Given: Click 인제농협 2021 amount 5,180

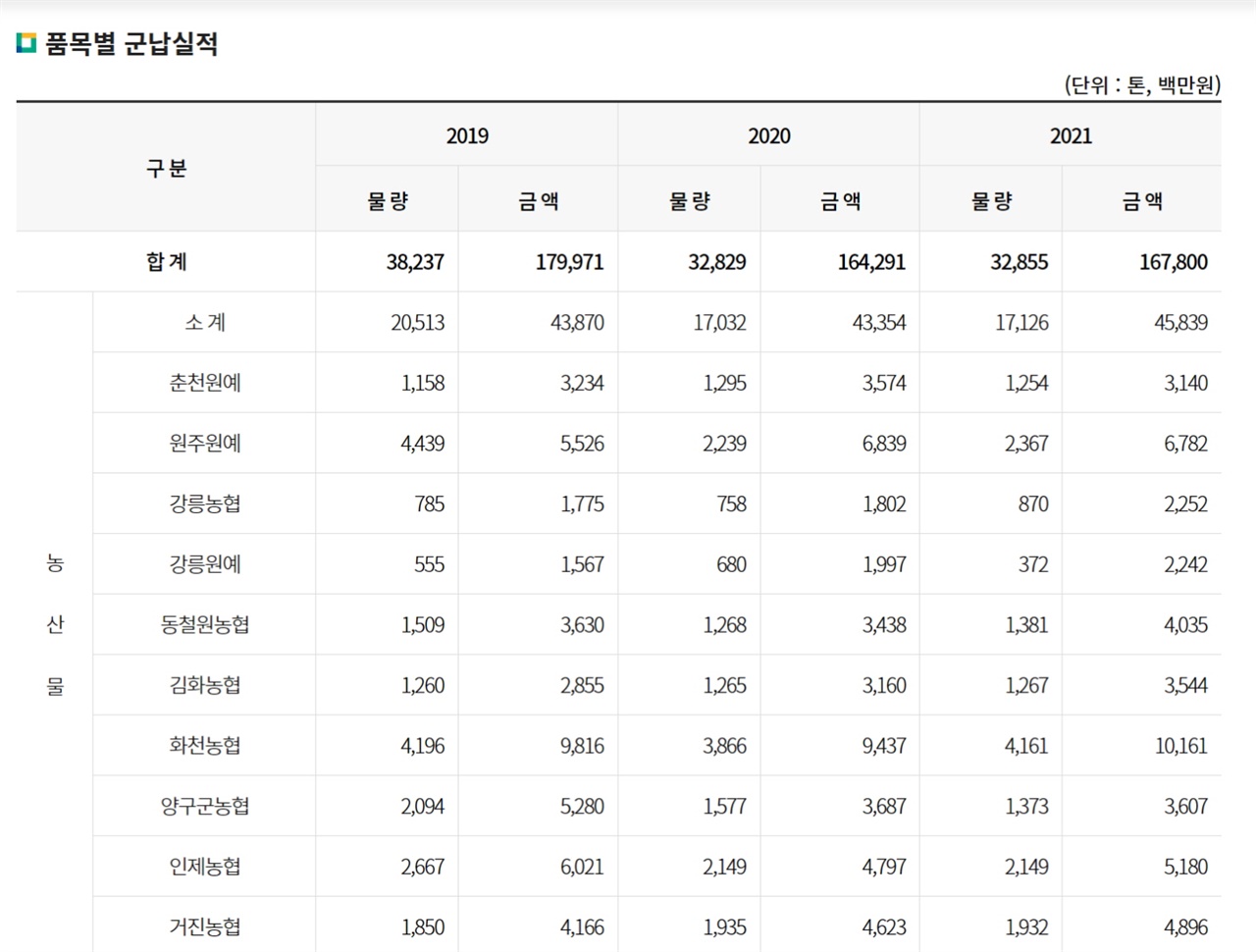Looking at the screenshot, I should click(x=1186, y=868).
